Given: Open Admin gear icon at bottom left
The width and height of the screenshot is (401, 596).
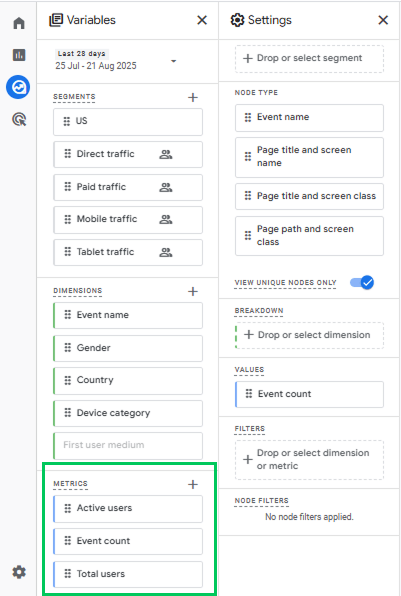Looking at the screenshot, I should coord(19,572).
